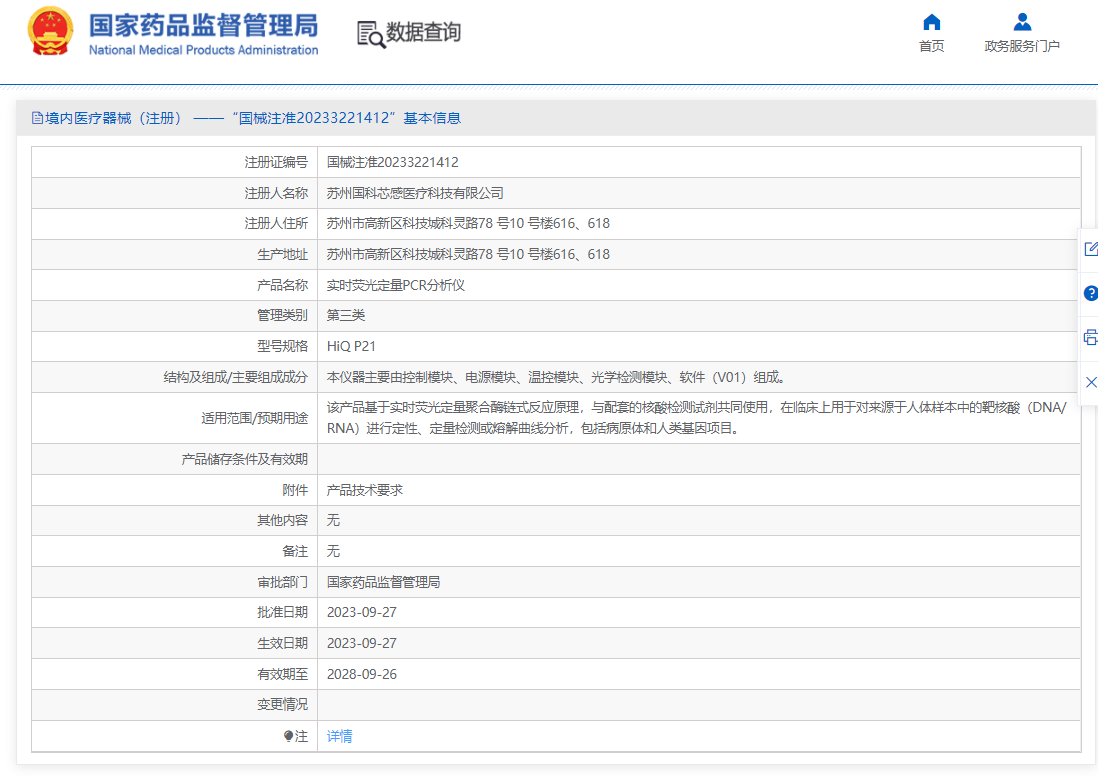Click the approval date 2023-09-27 cell

[x=363, y=612]
